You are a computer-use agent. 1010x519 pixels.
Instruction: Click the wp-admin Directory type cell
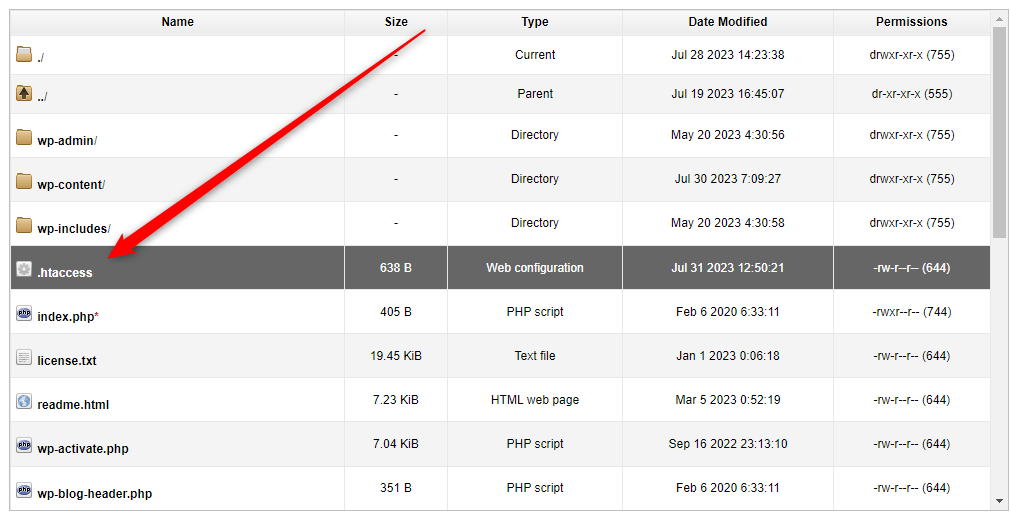[535, 135]
